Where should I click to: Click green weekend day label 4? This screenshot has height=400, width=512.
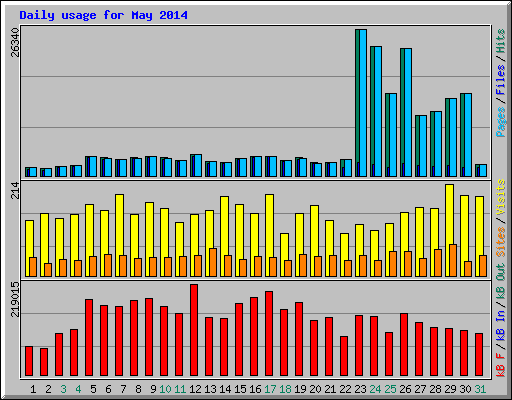78,389
